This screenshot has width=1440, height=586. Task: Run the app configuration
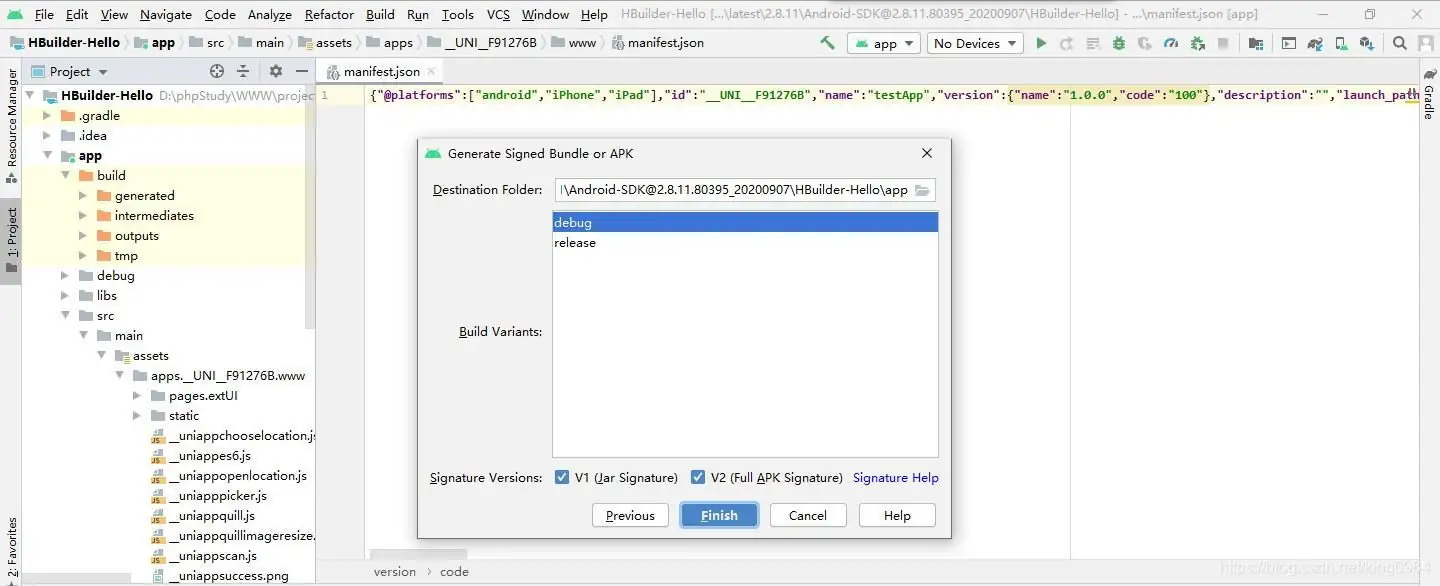tap(1041, 43)
